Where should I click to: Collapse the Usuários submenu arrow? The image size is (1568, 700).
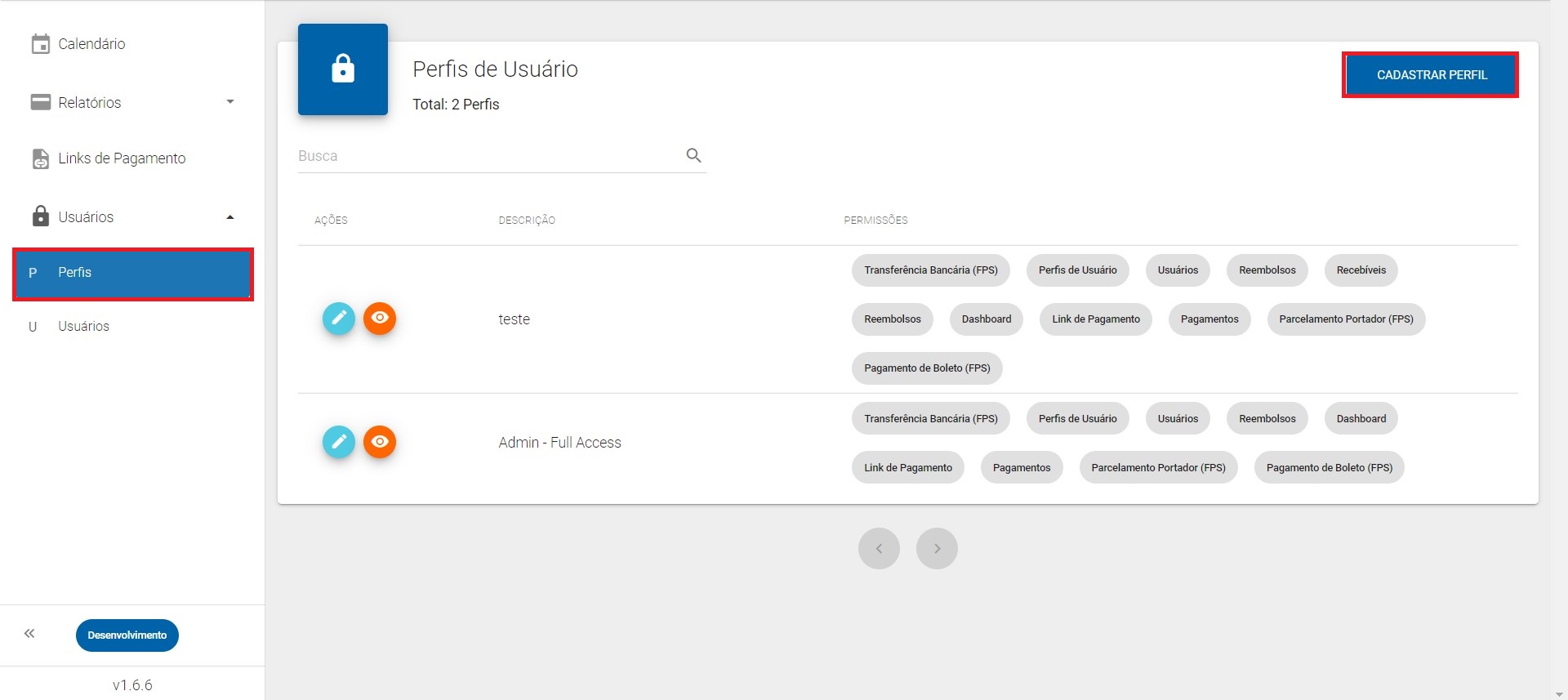click(230, 217)
